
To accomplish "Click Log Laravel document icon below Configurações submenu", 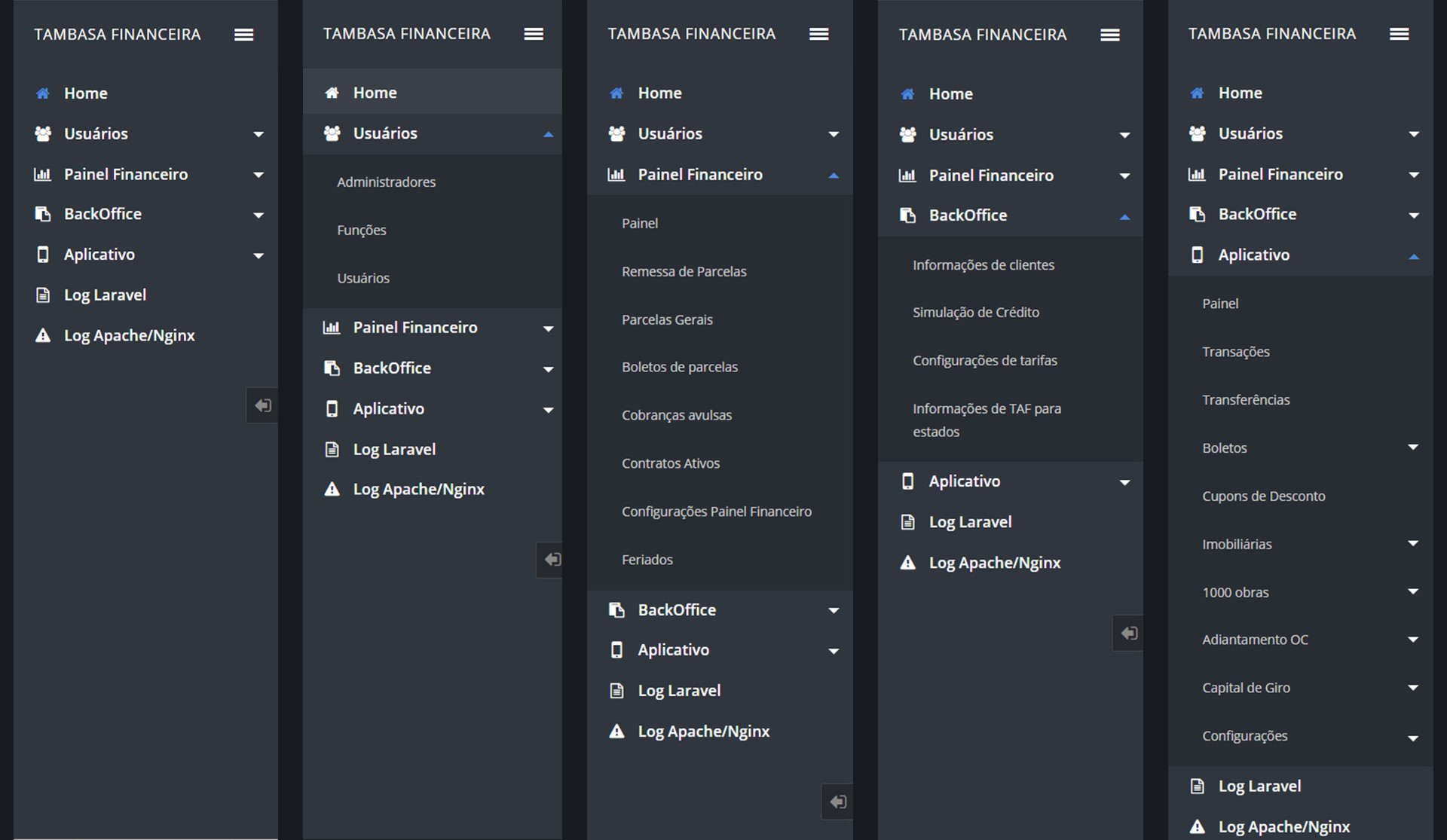I will tap(1197, 787).
